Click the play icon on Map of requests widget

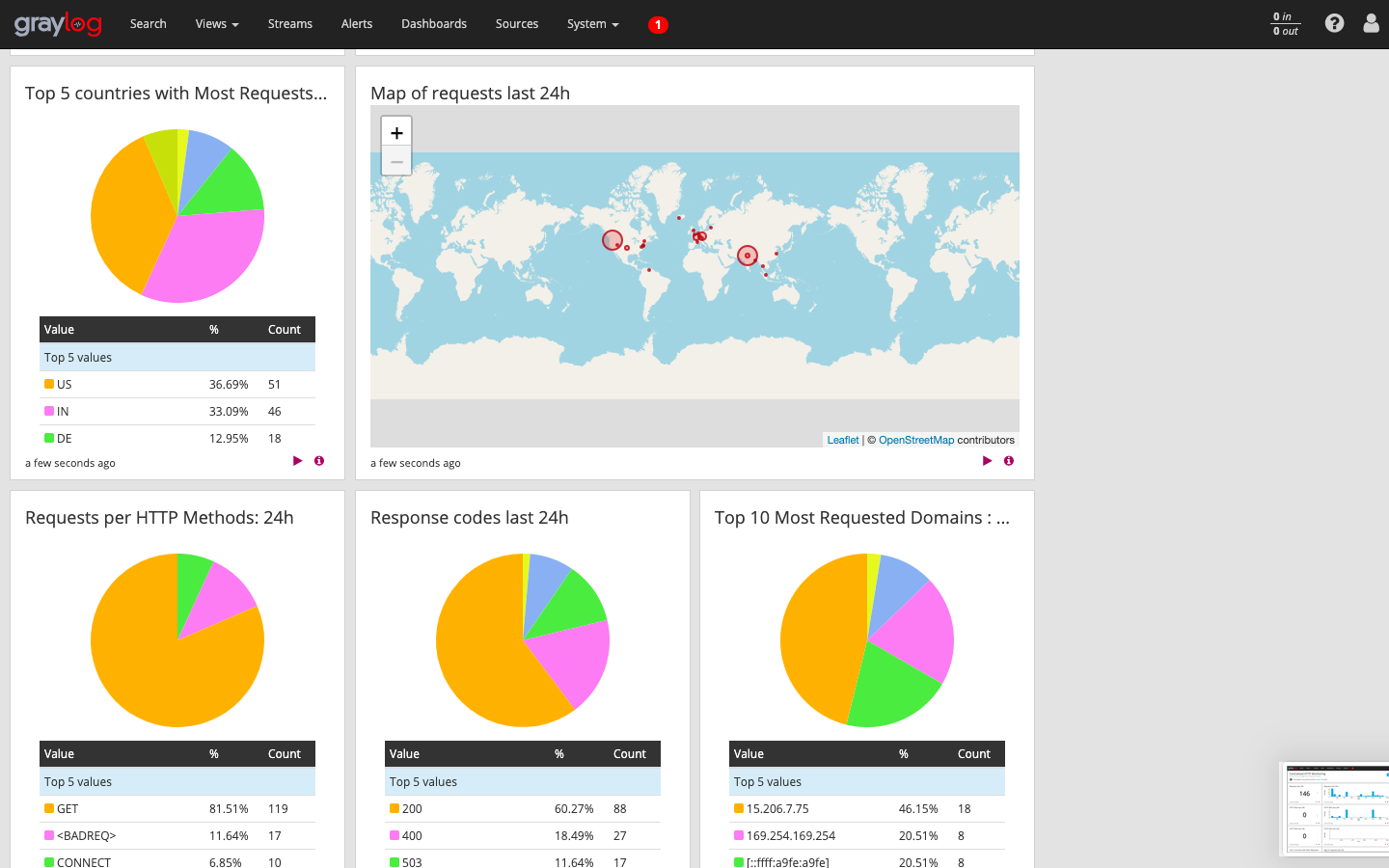(987, 461)
